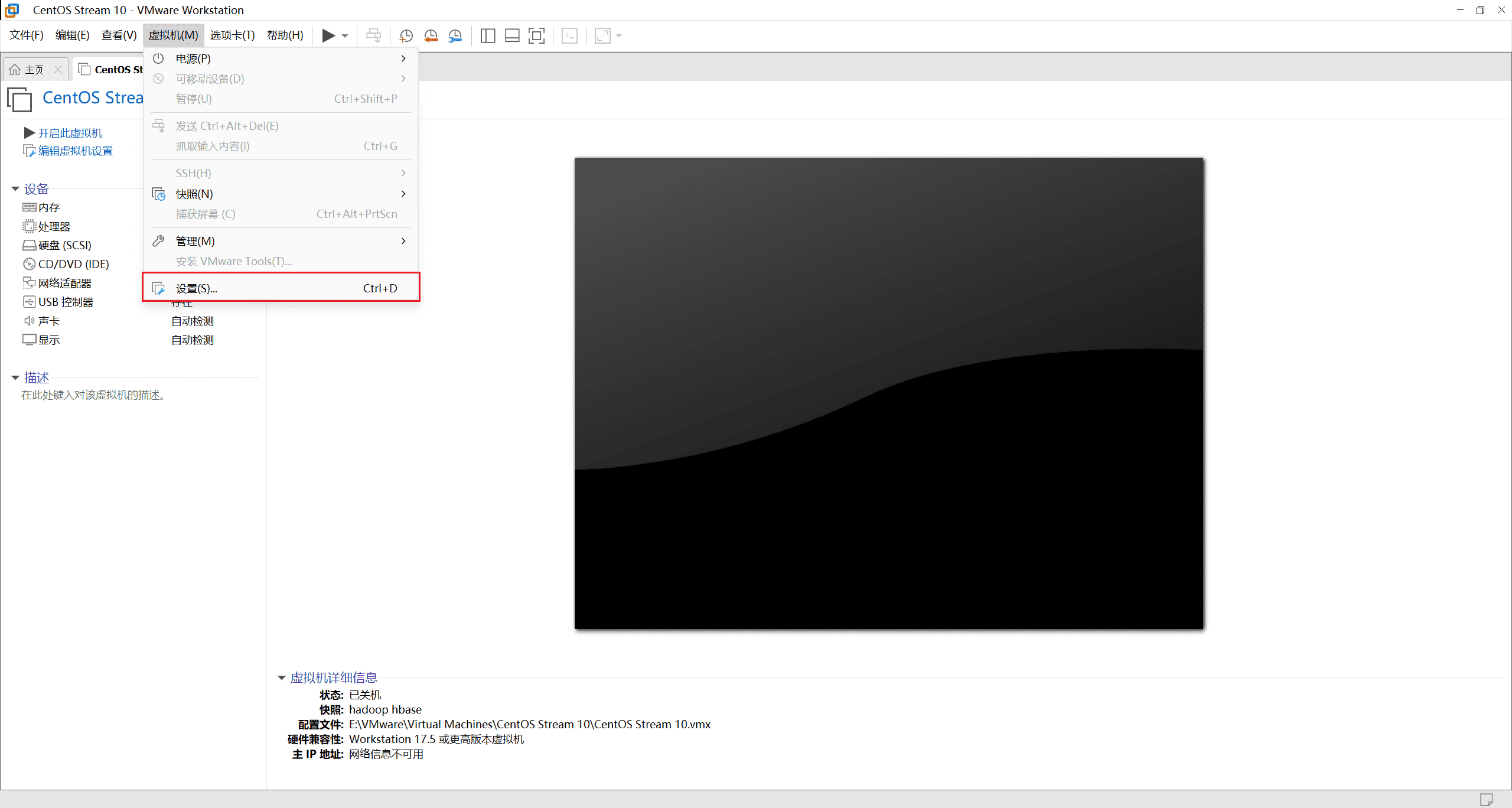Expand the 电源(P) submenu
Screen dimensions: 1512x808
pyautogui.click(x=281, y=58)
